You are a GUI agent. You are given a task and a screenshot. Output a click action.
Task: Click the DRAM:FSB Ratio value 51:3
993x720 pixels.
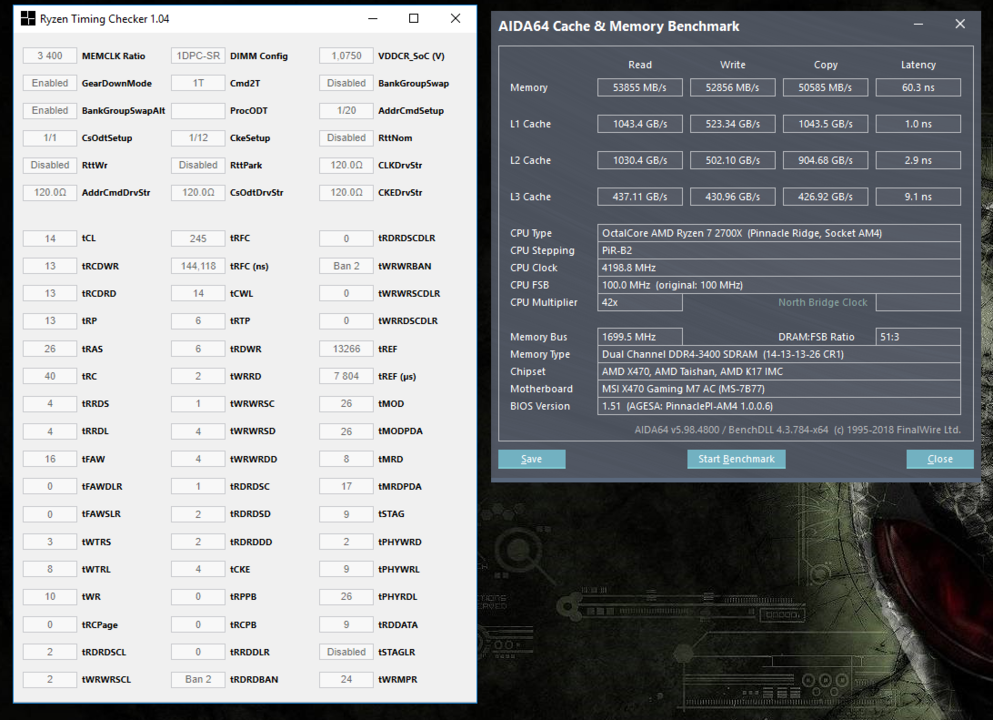(x=918, y=337)
